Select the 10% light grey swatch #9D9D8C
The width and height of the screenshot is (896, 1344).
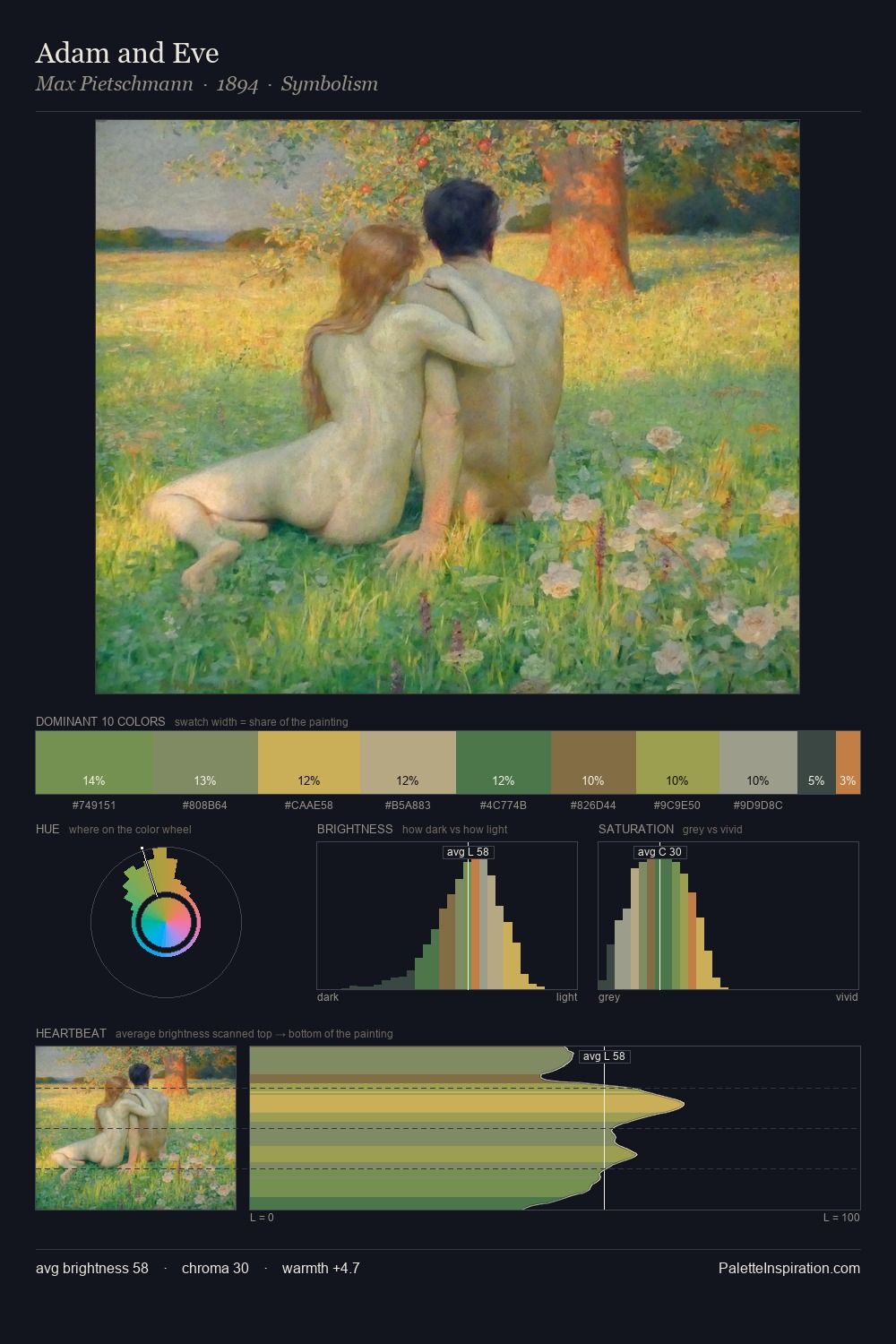point(758,762)
